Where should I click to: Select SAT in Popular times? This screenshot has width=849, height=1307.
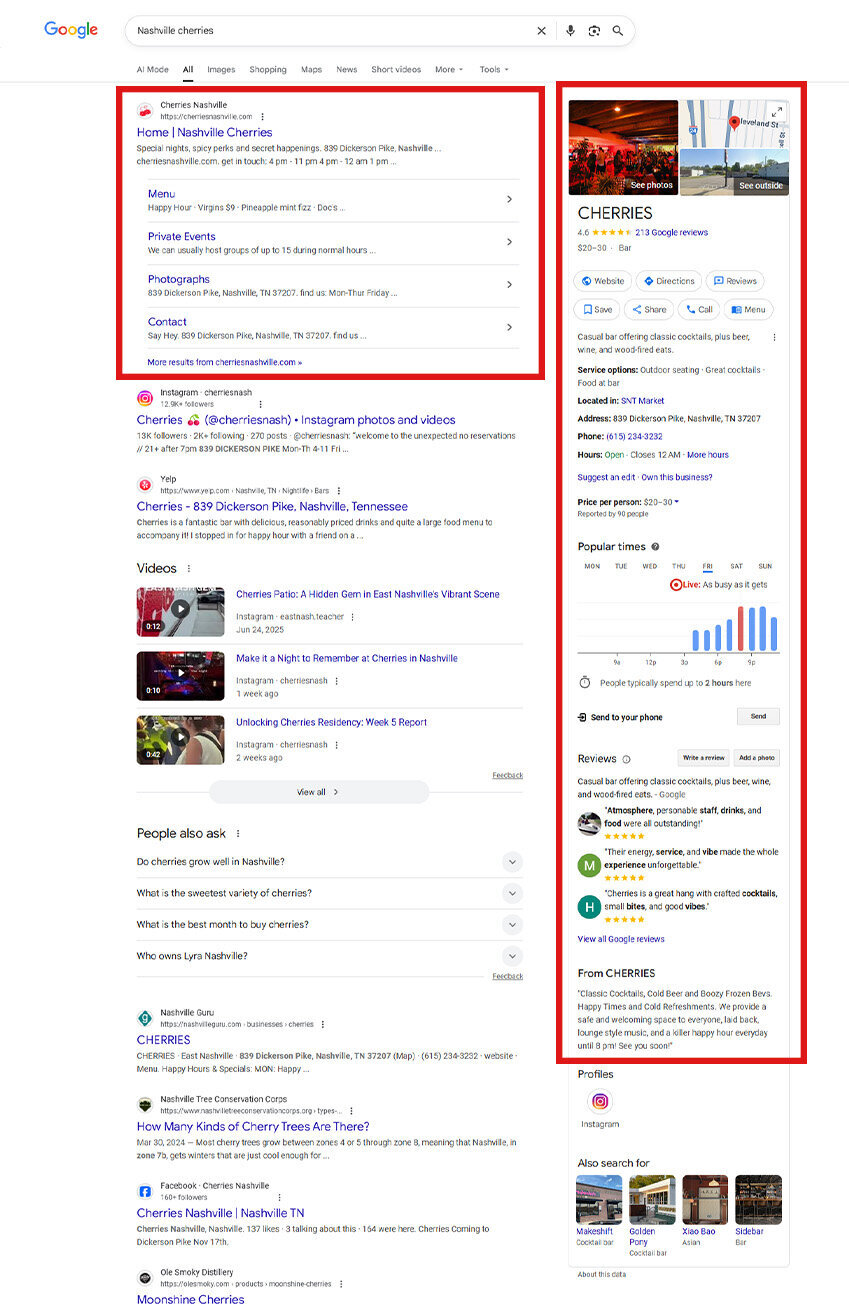pos(736,566)
